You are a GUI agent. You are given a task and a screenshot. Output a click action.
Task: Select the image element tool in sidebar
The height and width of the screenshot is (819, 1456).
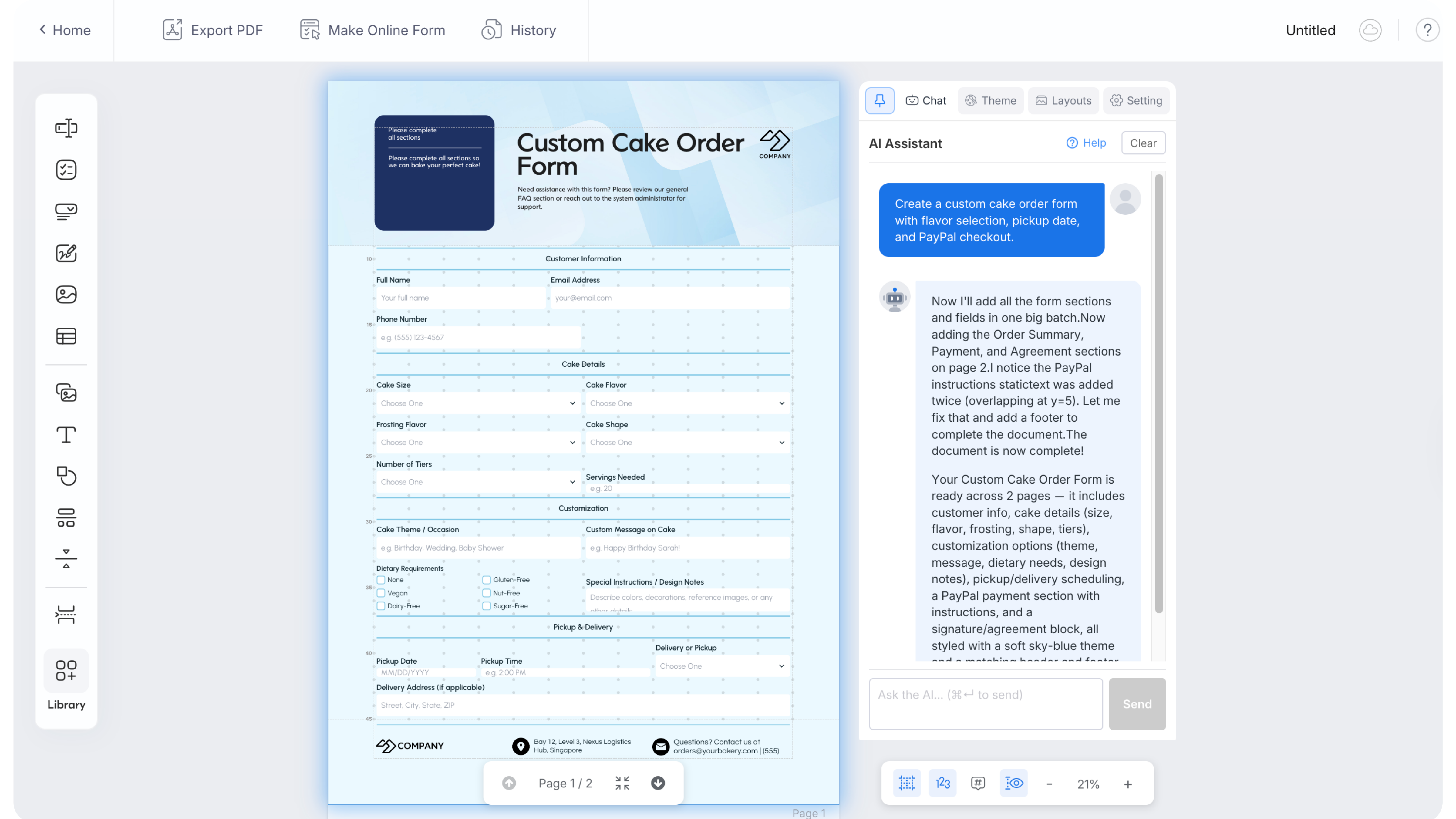[x=66, y=295]
